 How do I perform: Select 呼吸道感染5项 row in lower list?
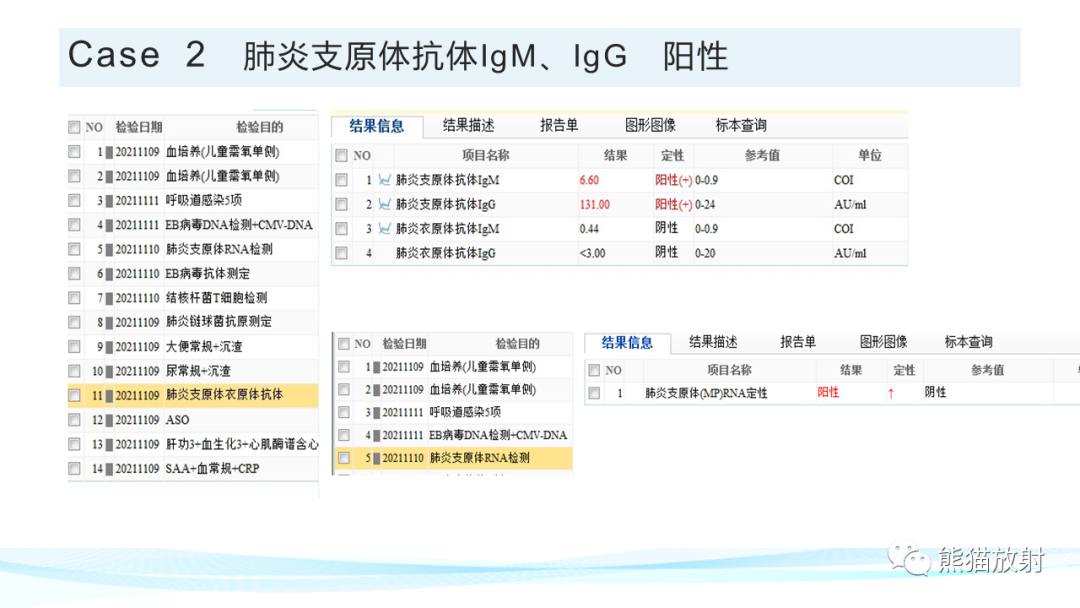tap(455, 412)
